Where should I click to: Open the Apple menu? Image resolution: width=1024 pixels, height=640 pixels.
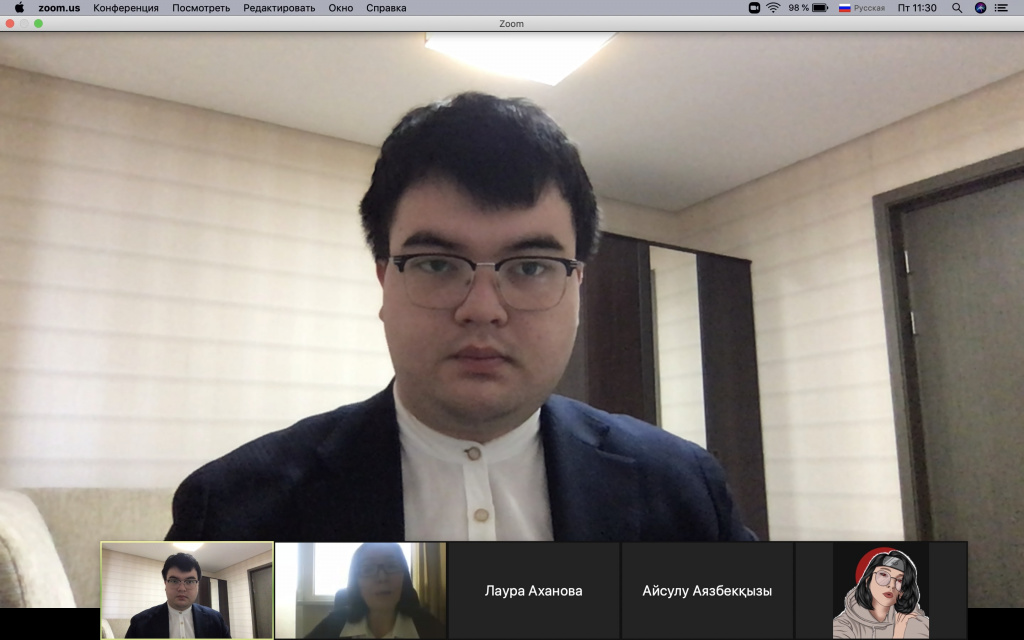click(20, 8)
